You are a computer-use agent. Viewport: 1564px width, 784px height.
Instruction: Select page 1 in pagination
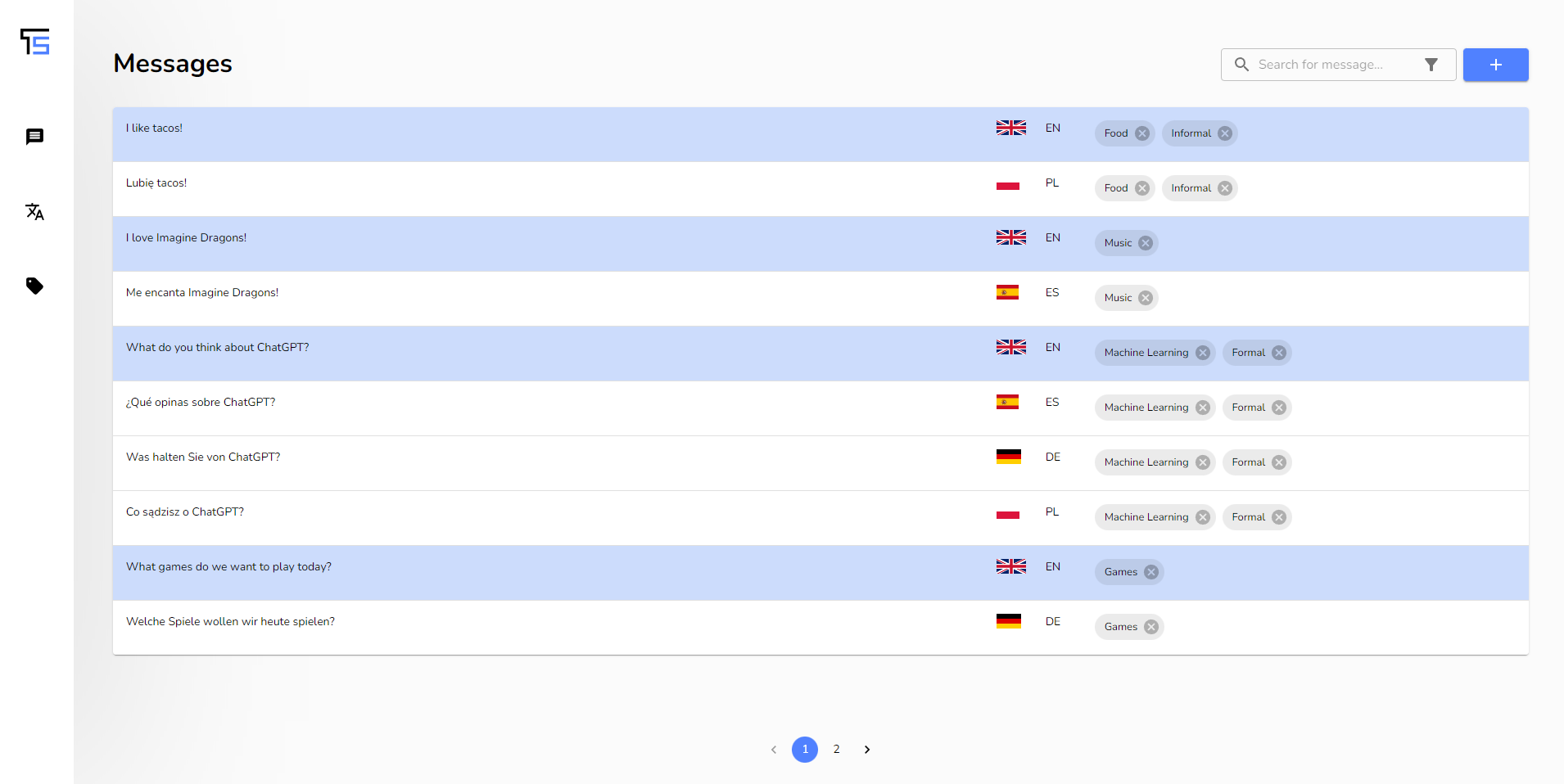805,750
